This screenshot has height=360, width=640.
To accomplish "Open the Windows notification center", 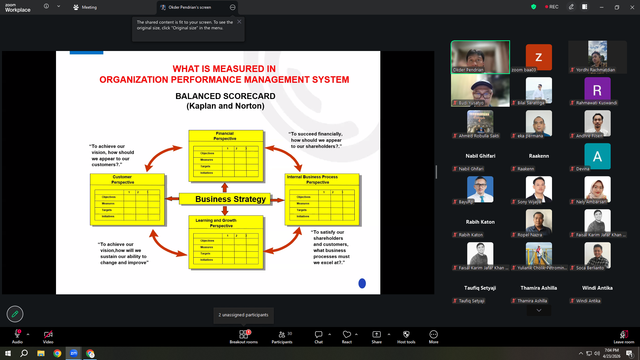I will [630, 353].
